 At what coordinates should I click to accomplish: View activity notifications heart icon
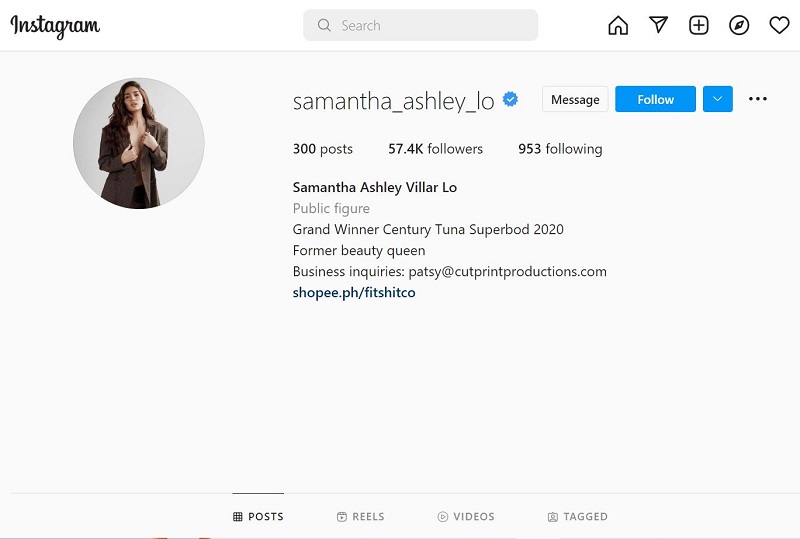coord(779,25)
